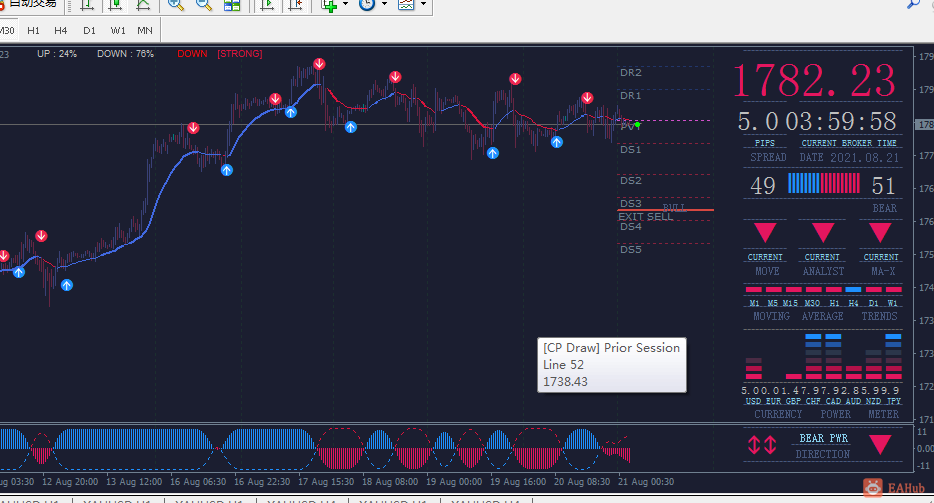Image resolution: width=934 pixels, height=503 pixels.
Task: Click the CURRENT MOVE down triangle
Action: pyautogui.click(x=765, y=232)
